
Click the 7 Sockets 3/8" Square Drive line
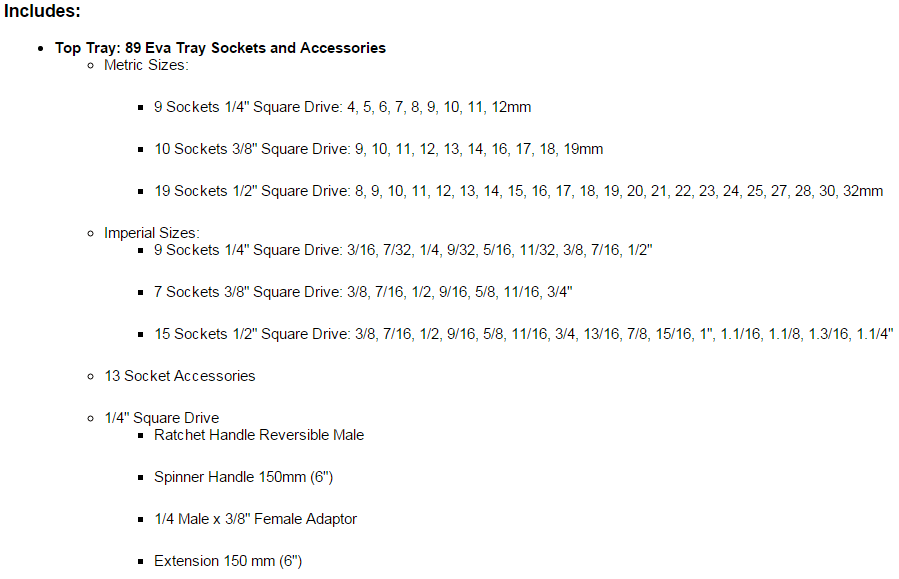pyautogui.click(x=363, y=292)
